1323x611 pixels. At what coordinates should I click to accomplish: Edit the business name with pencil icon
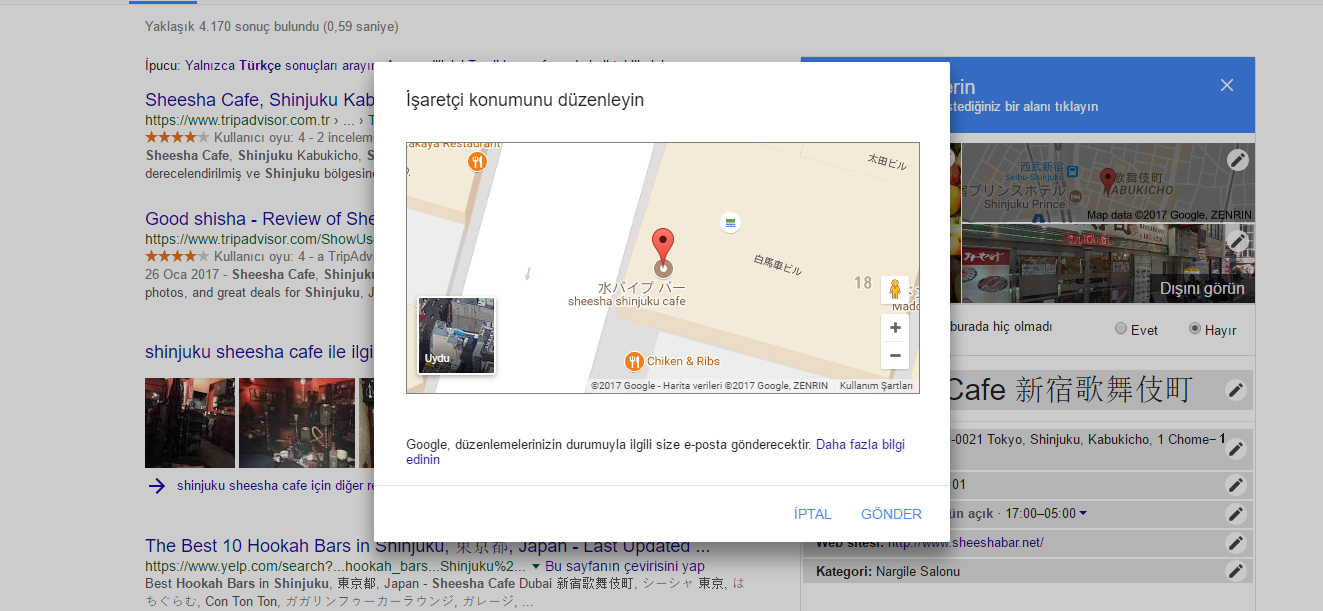(1236, 390)
